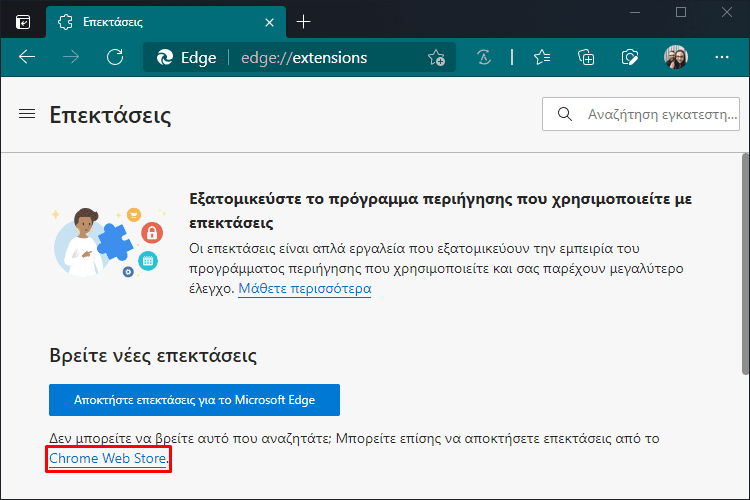Image resolution: width=750 pixels, height=500 pixels.
Task: Click the web capture toolbar icon
Action: tap(630, 57)
